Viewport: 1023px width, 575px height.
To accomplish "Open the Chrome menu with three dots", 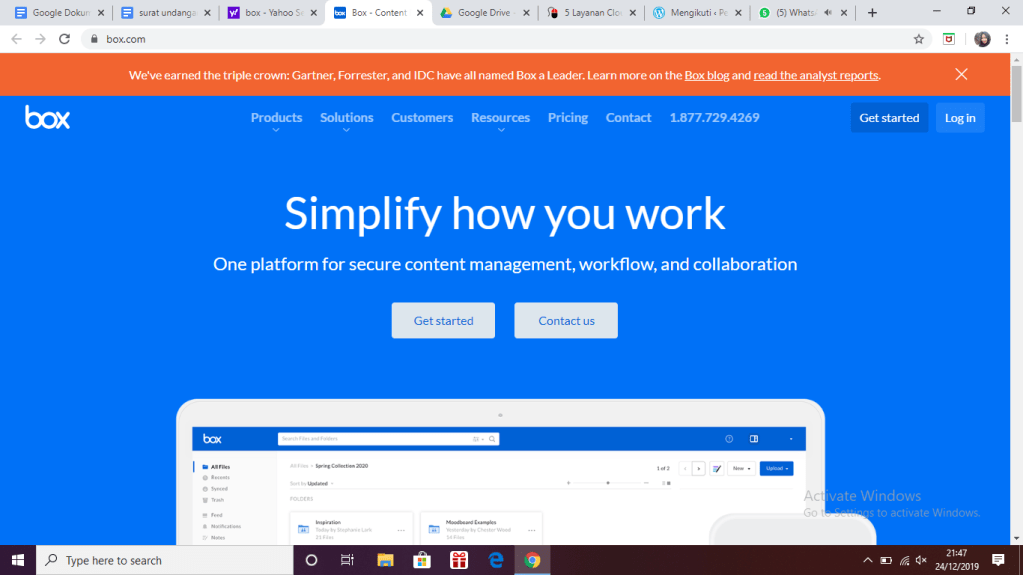I will 1008,39.
